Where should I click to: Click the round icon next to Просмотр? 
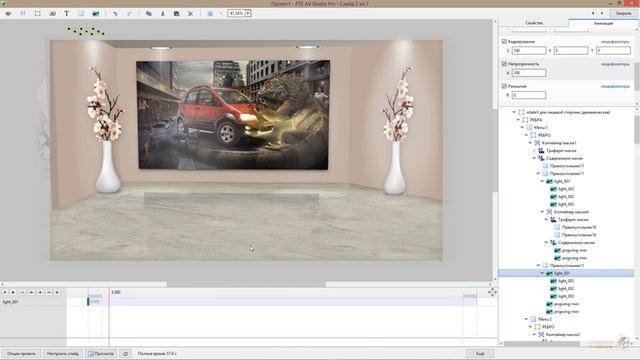tap(125, 353)
